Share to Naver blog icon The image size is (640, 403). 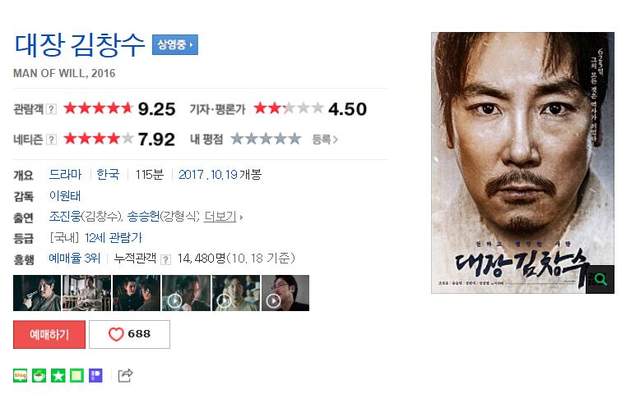coord(20,375)
